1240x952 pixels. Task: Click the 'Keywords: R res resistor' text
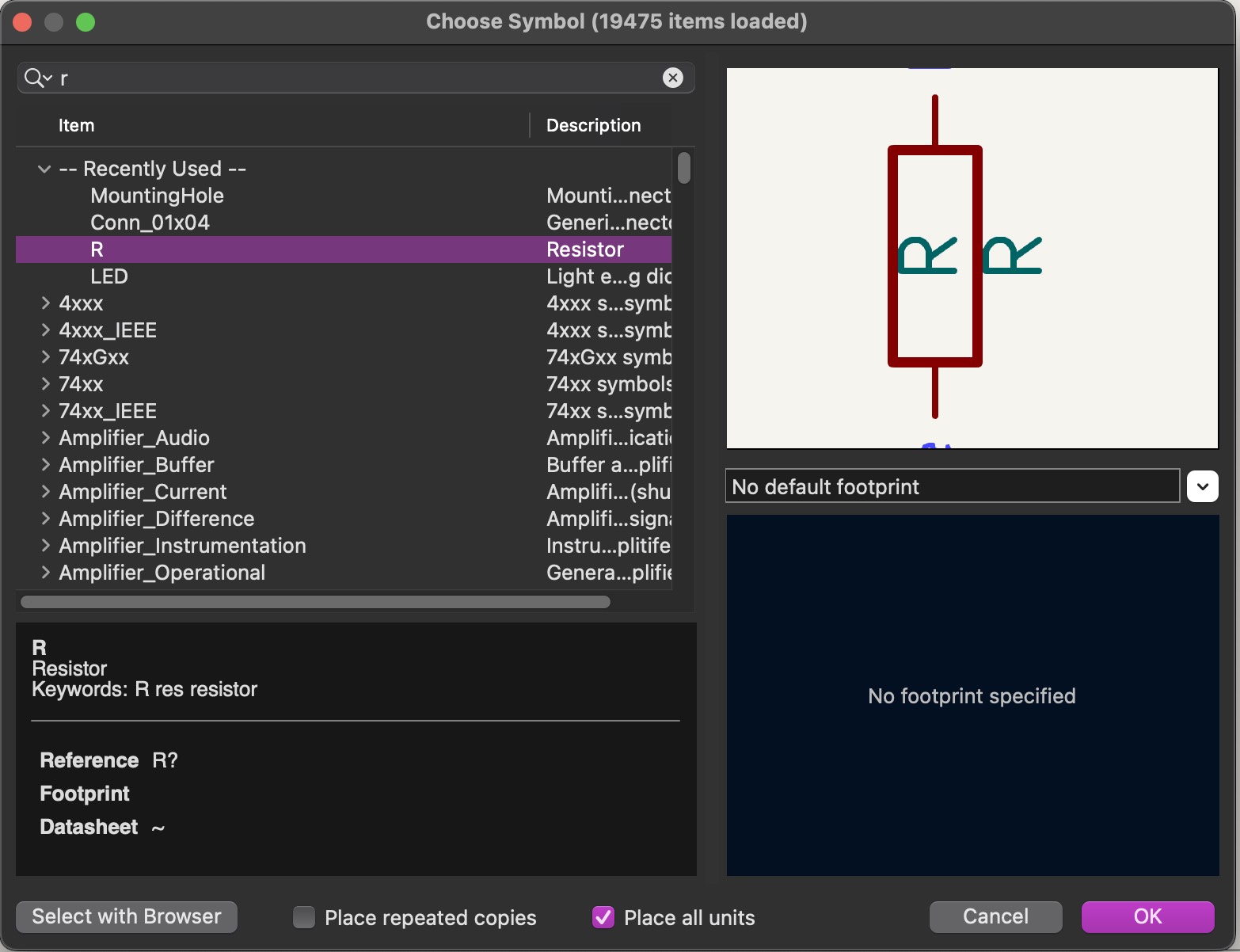(x=145, y=689)
